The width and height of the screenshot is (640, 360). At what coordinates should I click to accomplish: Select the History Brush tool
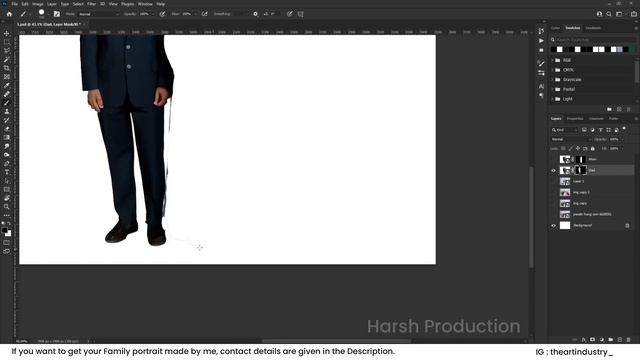tap(7, 120)
